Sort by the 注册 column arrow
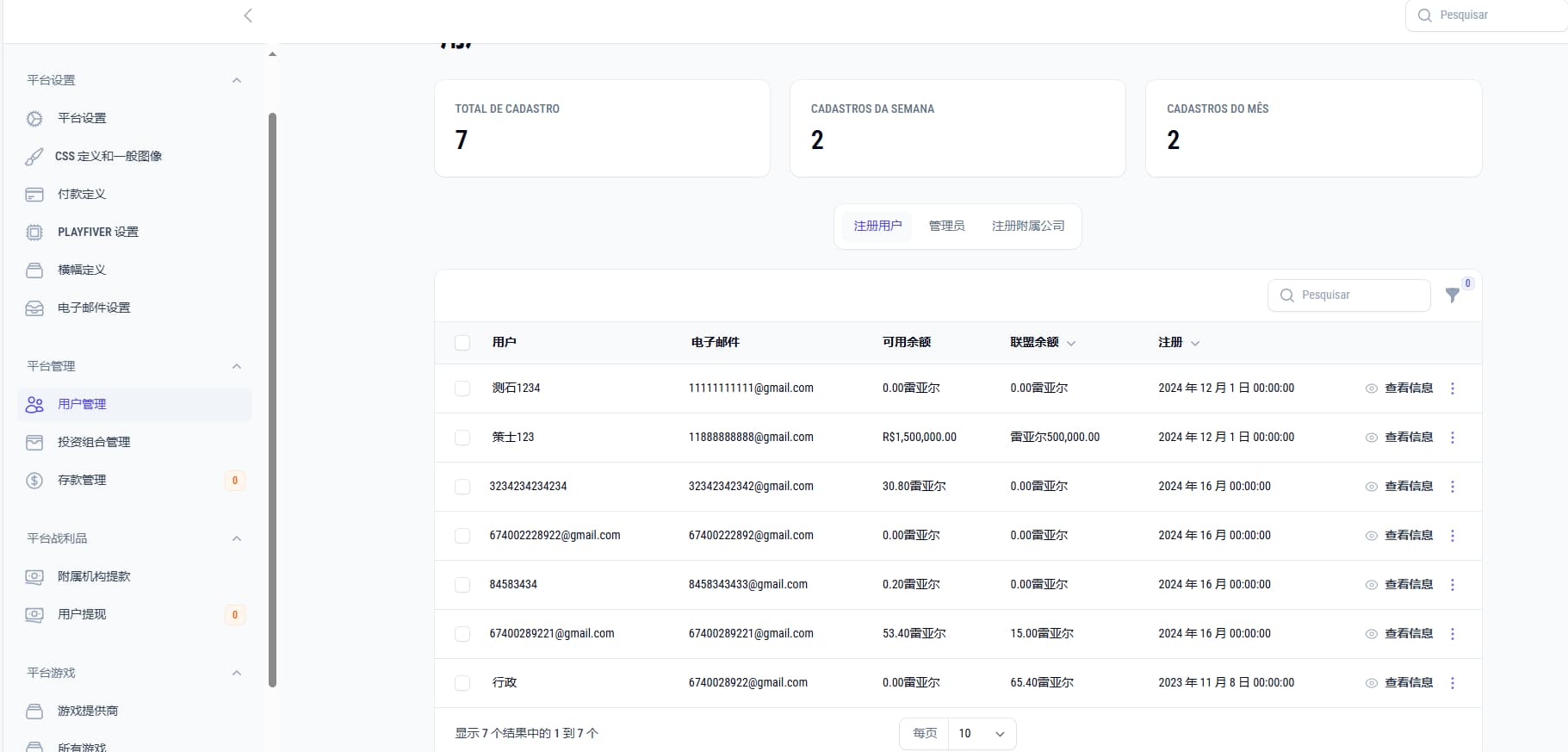Image resolution: width=1568 pixels, height=752 pixels. [1195, 344]
